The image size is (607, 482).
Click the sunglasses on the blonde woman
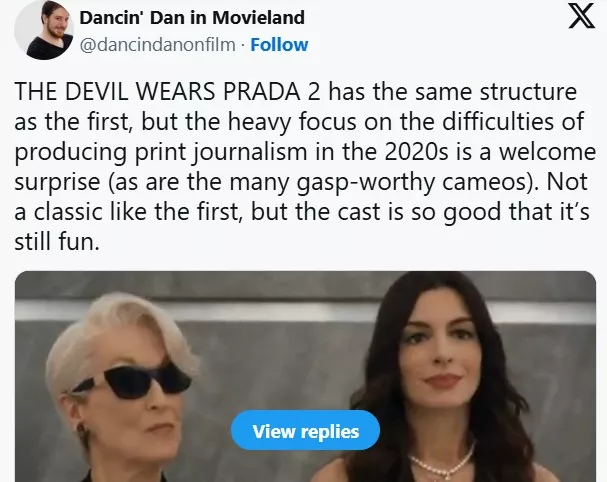(x=132, y=380)
